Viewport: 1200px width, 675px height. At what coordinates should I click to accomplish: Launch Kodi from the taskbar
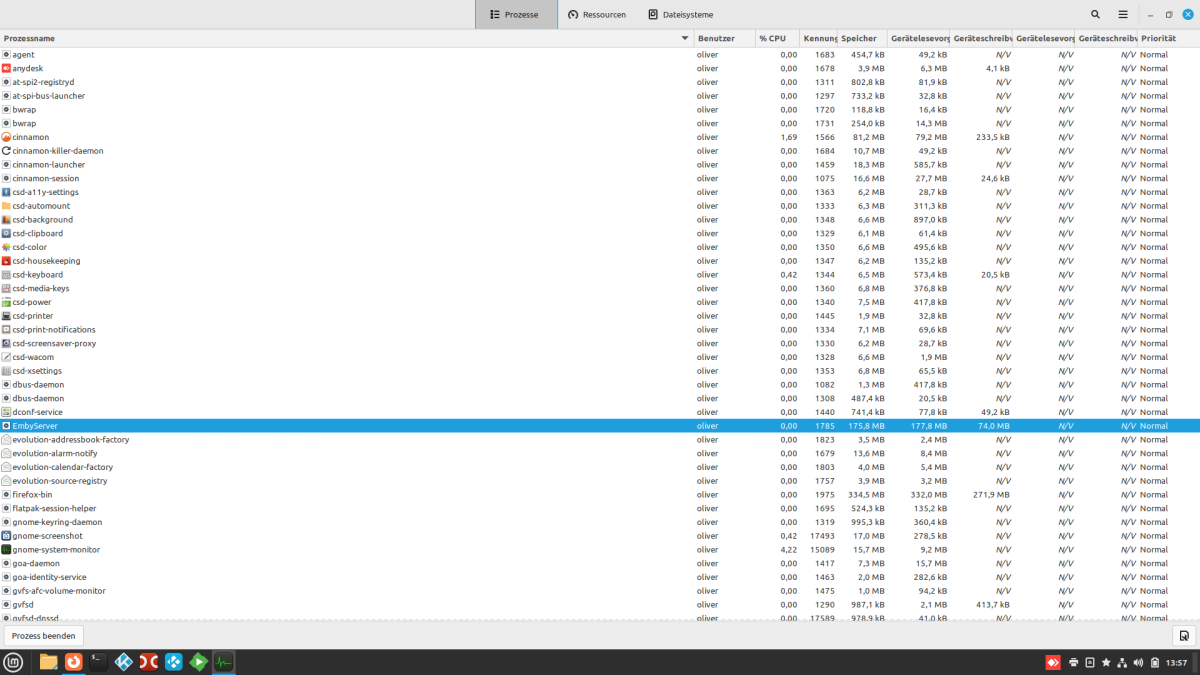[x=123, y=661]
